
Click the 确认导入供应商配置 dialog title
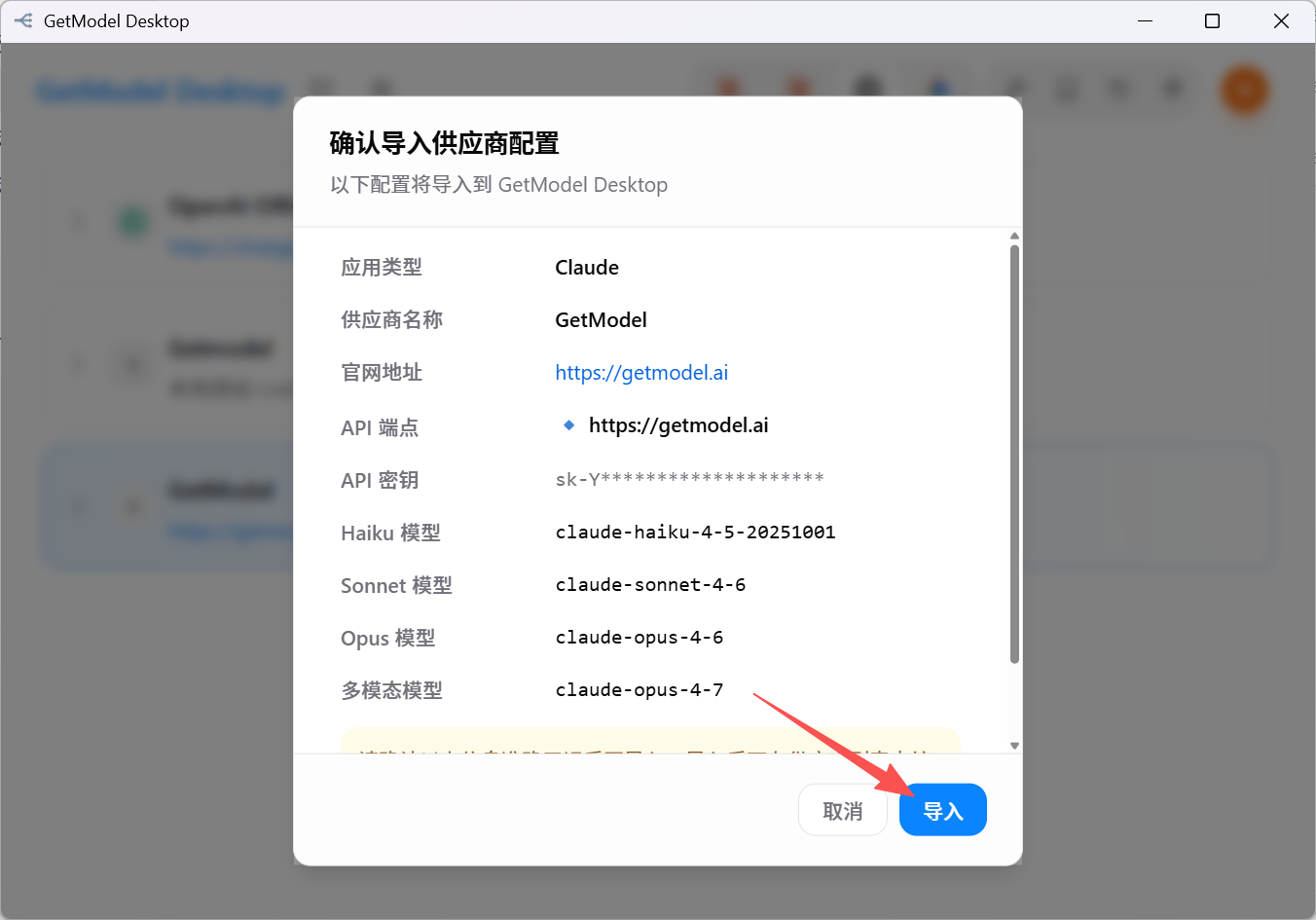[x=444, y=143]
